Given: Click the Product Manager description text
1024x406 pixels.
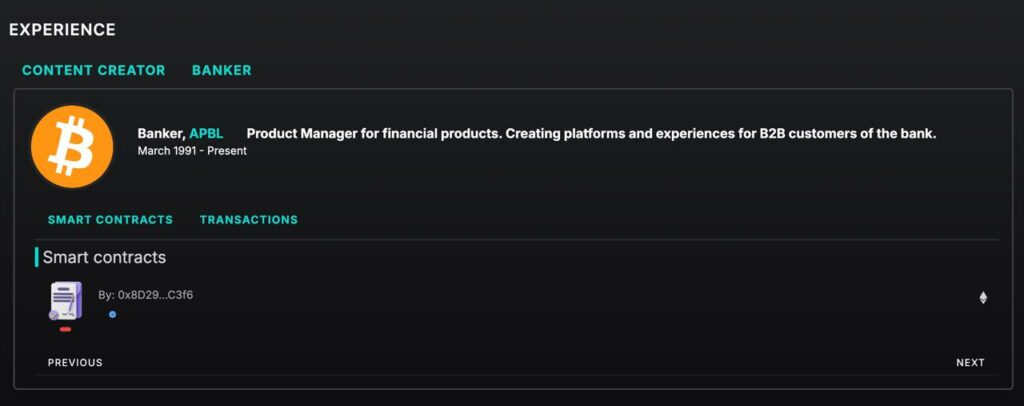Looking at the screenshot, I should [592, 134].
